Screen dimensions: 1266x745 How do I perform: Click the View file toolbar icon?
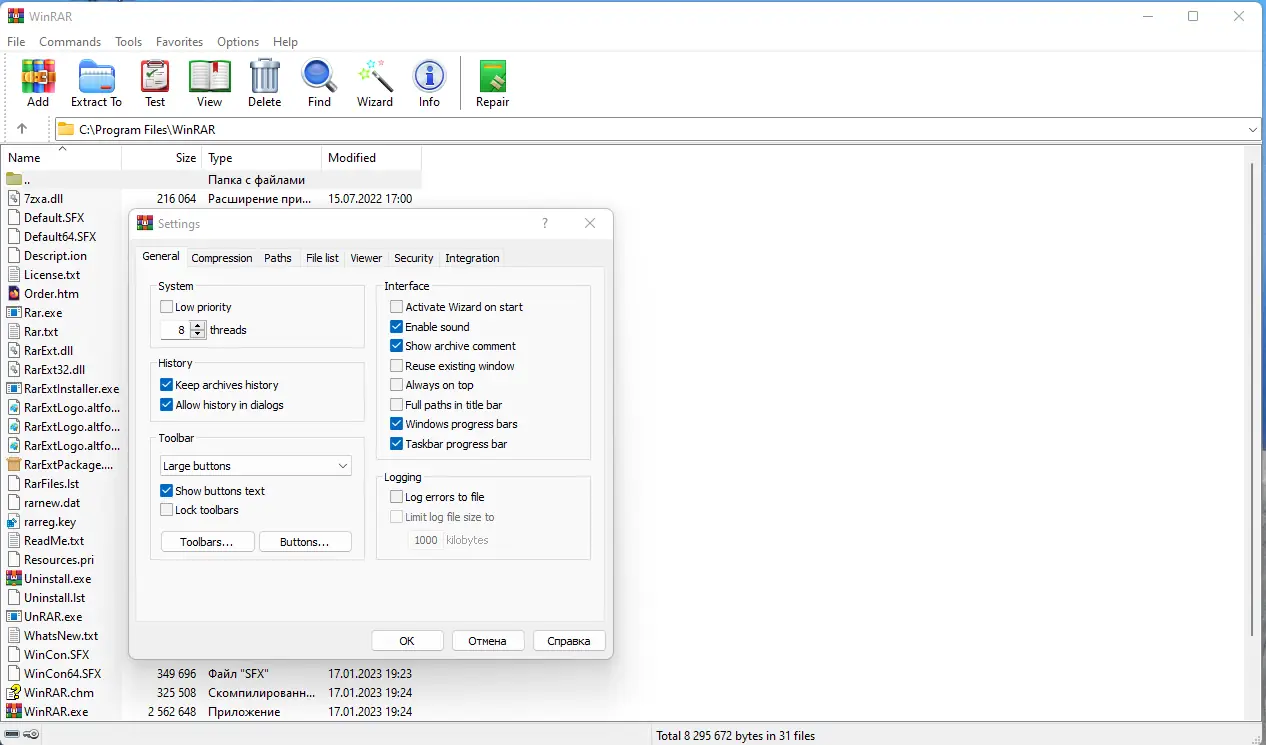tap(209, 76)
